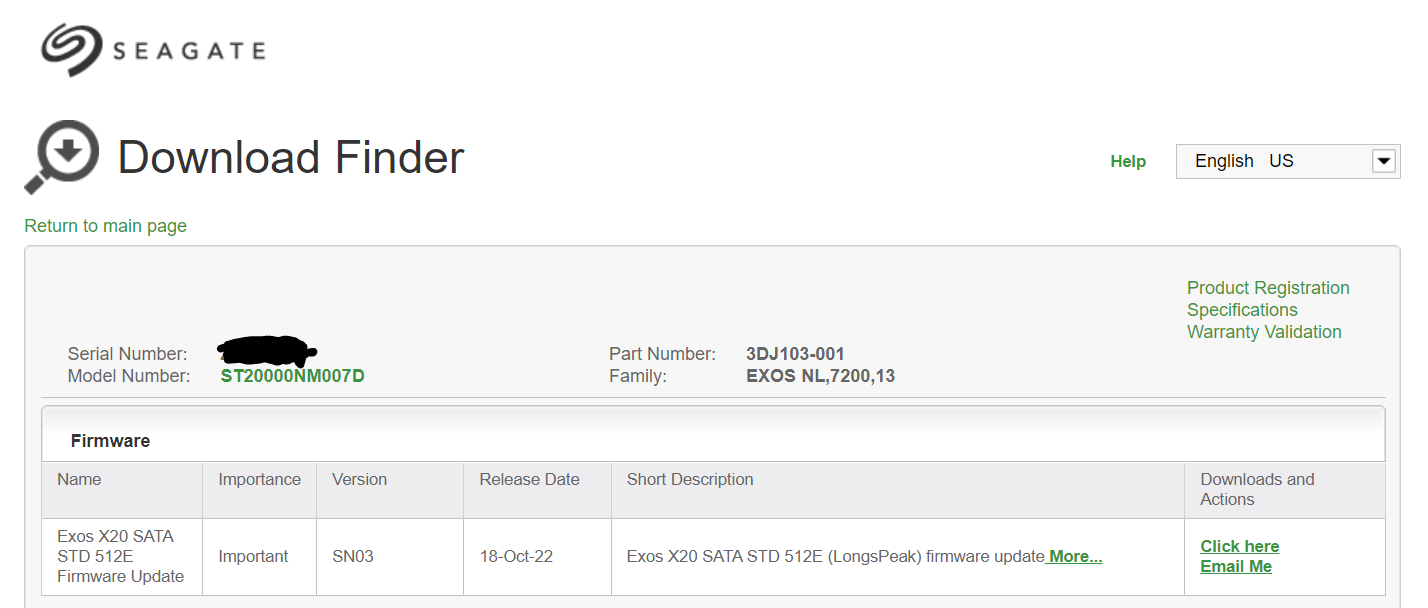Click the Firmware section header
1428x608 pixels.
click(x=110, y=440)
